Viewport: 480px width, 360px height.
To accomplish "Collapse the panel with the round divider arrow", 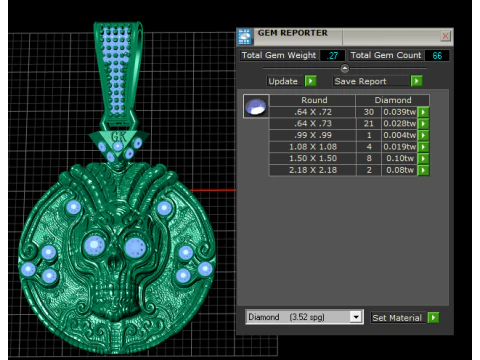I will [x=345, y=69].
